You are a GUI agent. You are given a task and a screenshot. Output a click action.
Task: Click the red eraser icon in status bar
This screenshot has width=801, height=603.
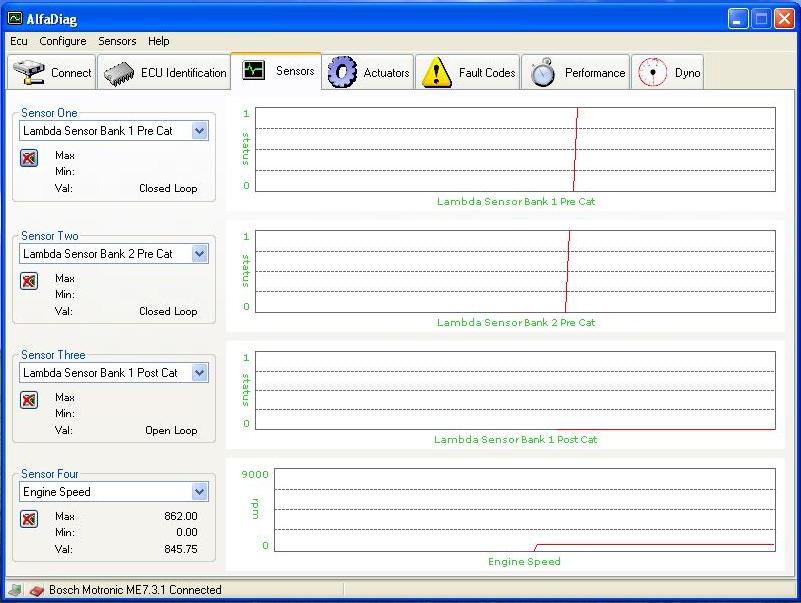coord(36,590)
